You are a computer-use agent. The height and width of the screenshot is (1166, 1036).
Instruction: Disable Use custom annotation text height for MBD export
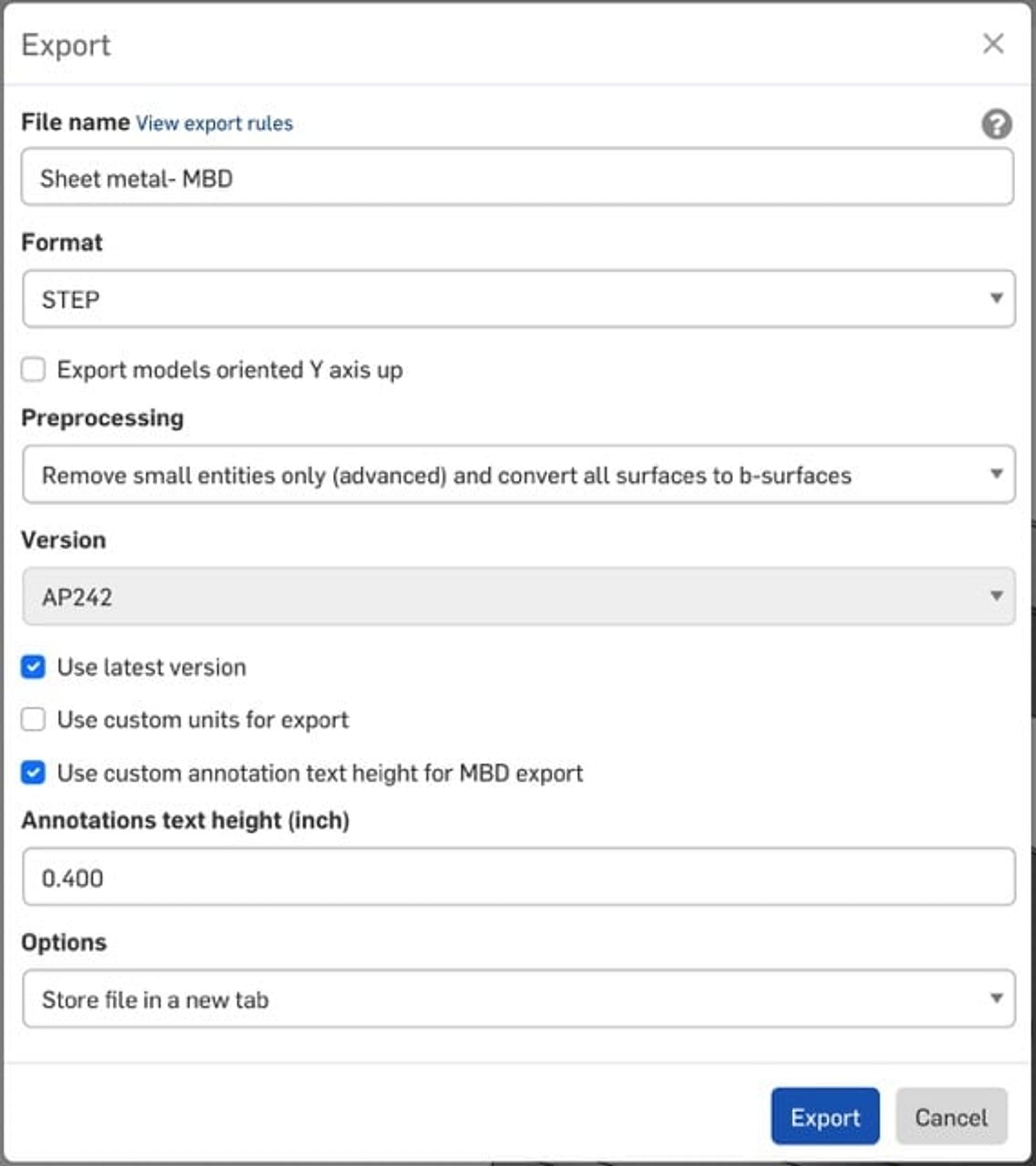coord(34,772)
